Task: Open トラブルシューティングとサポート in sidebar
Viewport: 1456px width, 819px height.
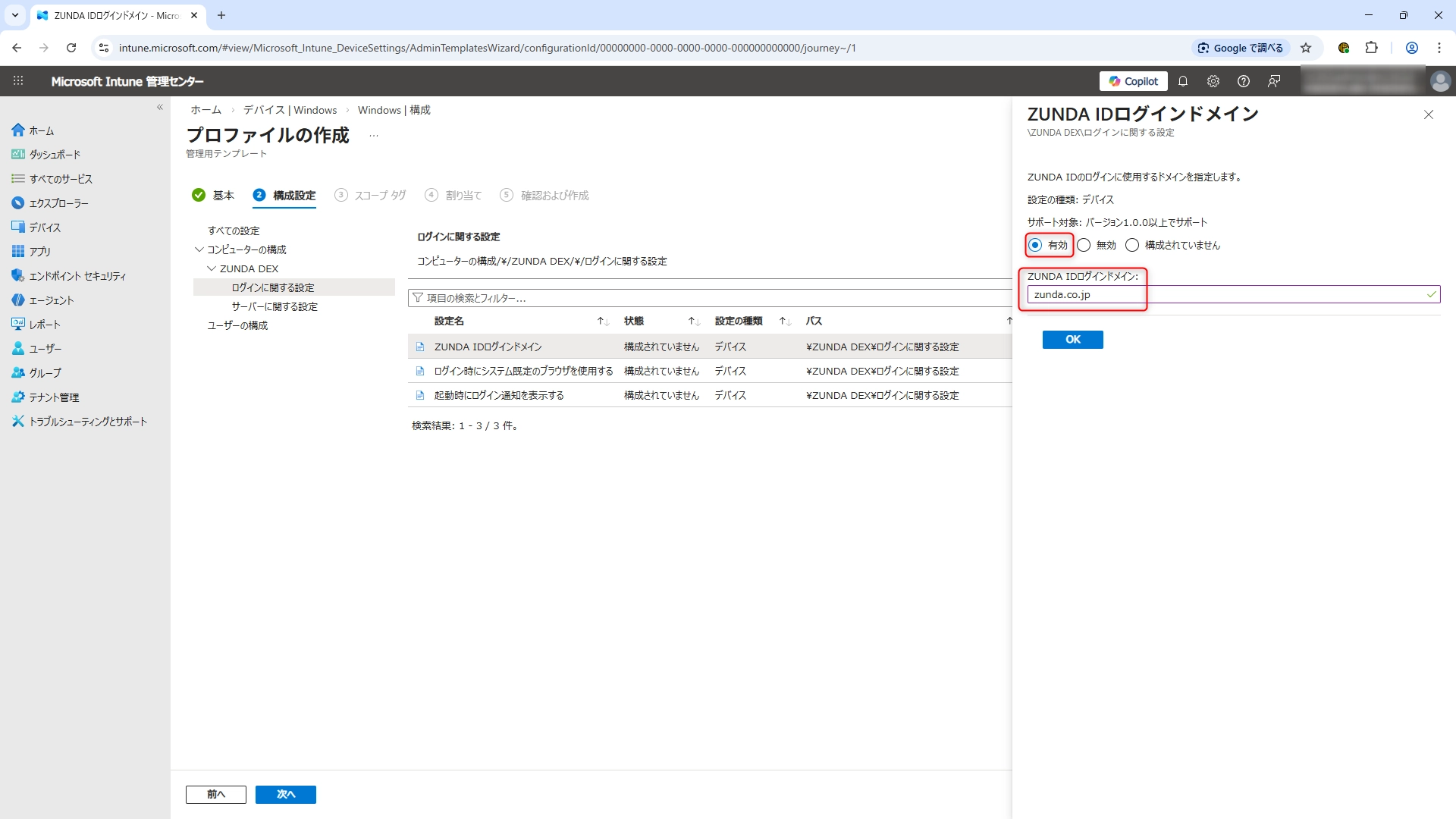Action: (x=88, y=422)
